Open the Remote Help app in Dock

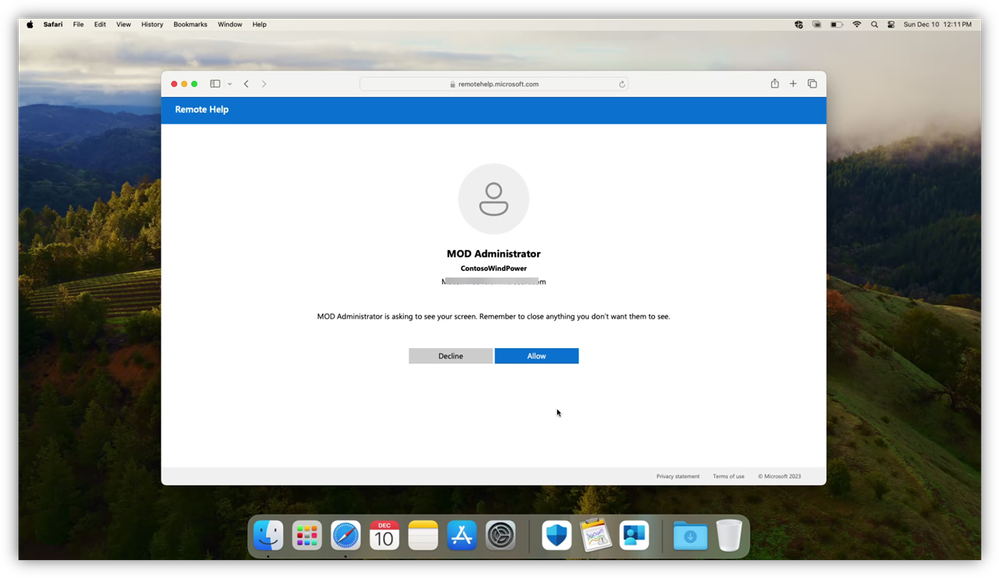(x=634, y=535)
